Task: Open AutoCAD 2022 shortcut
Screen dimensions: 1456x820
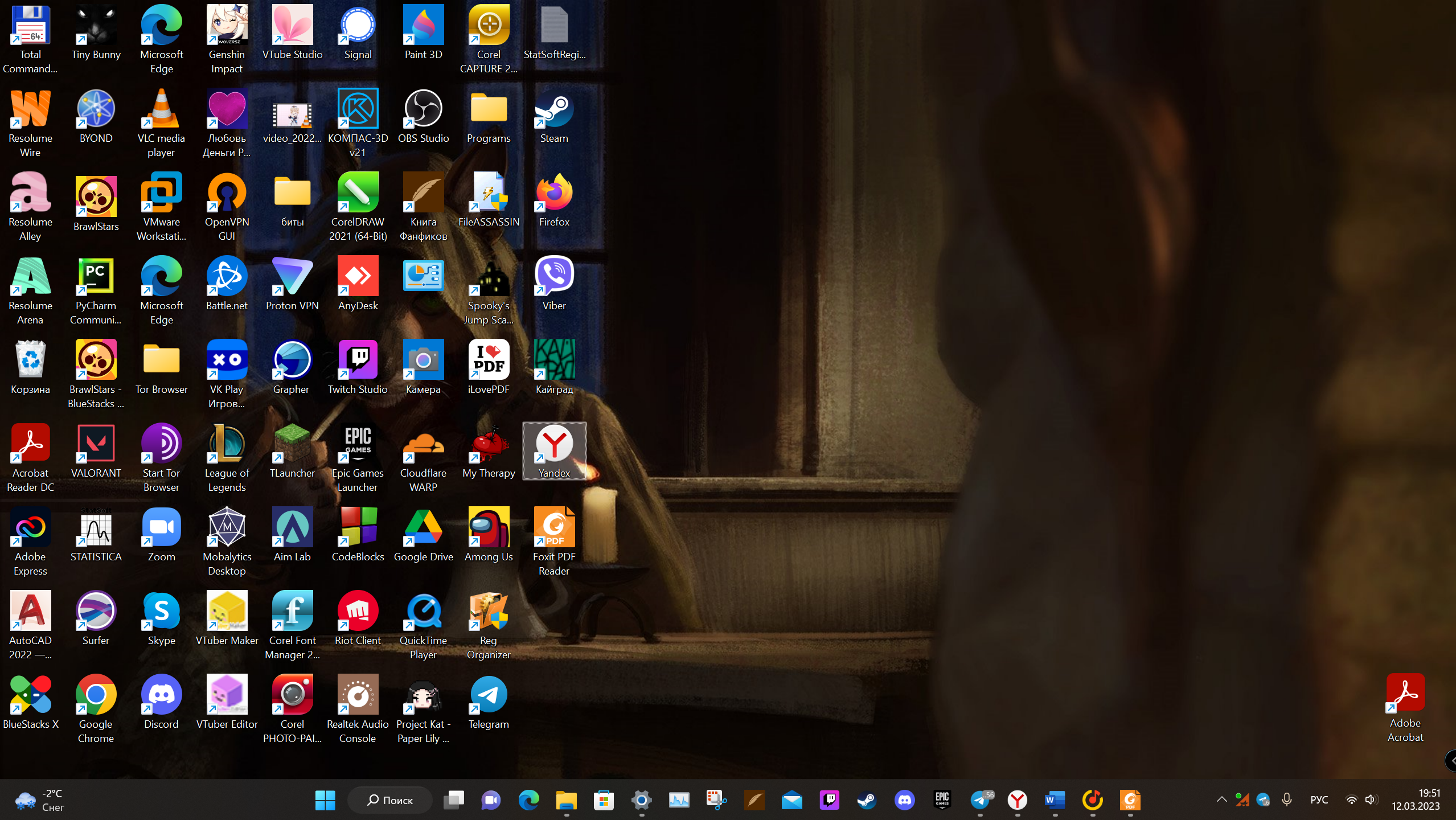Action: 30,625
